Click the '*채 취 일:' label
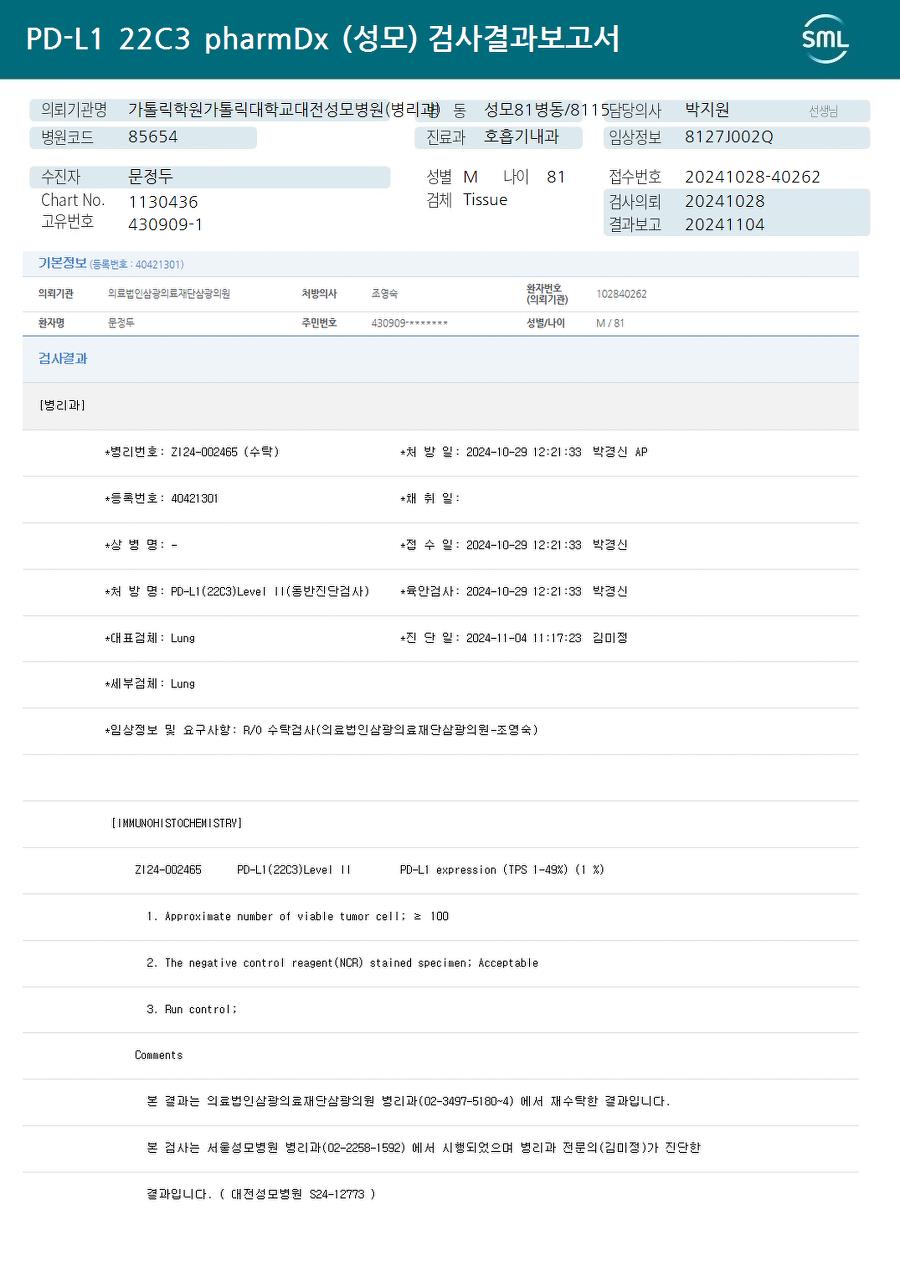The image size is (900, 1271). 430,499
